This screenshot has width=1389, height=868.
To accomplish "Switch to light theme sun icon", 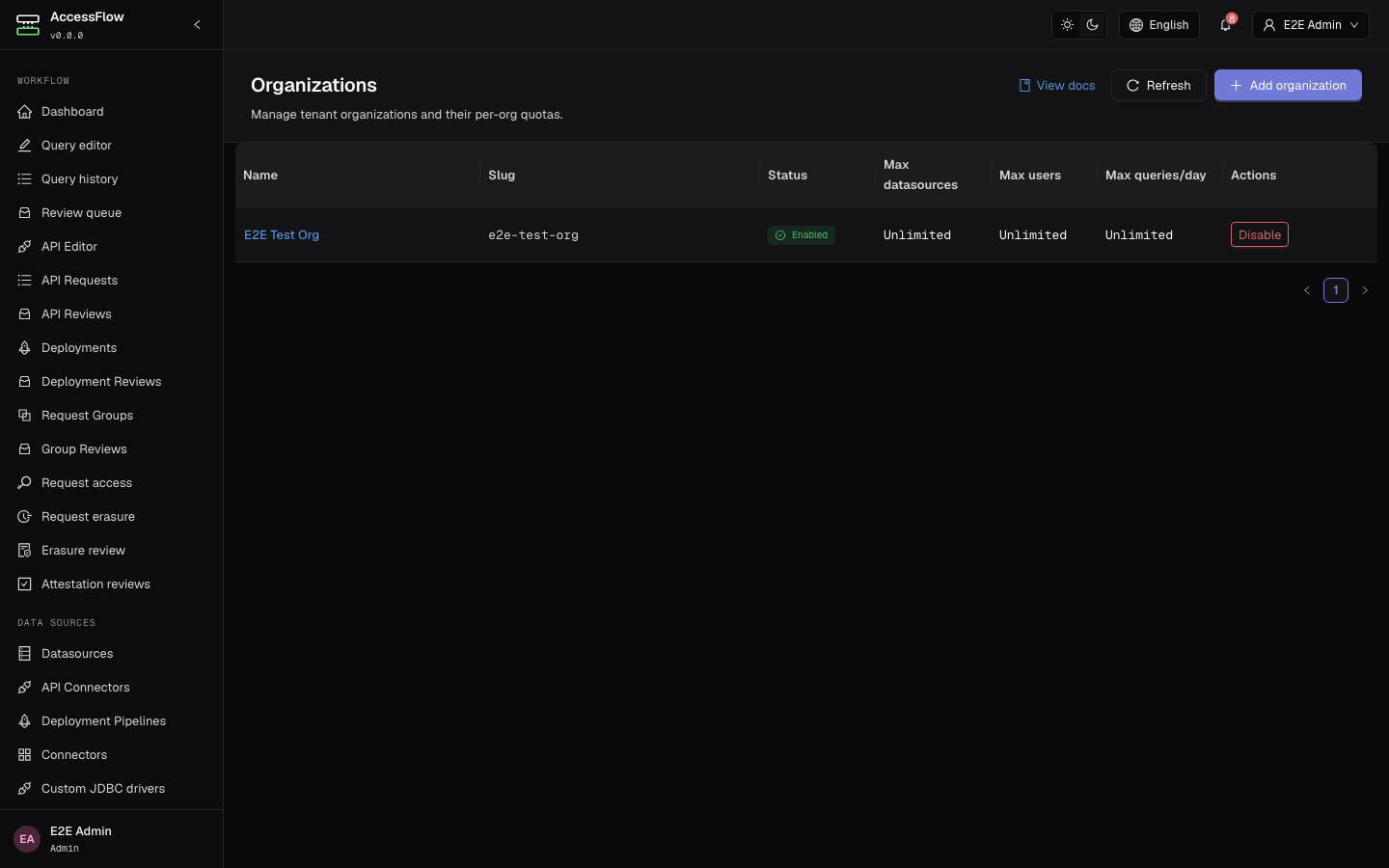I will click(1067, 25).
